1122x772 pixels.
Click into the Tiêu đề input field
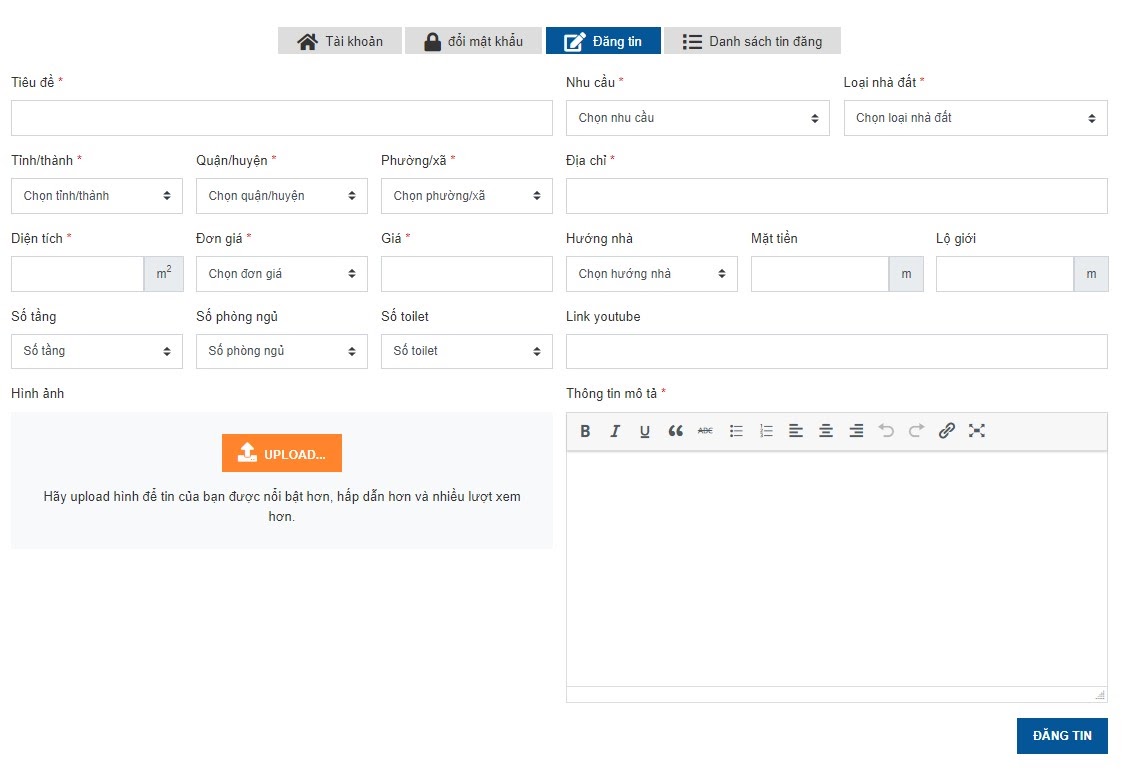click(x=281, y=118)
